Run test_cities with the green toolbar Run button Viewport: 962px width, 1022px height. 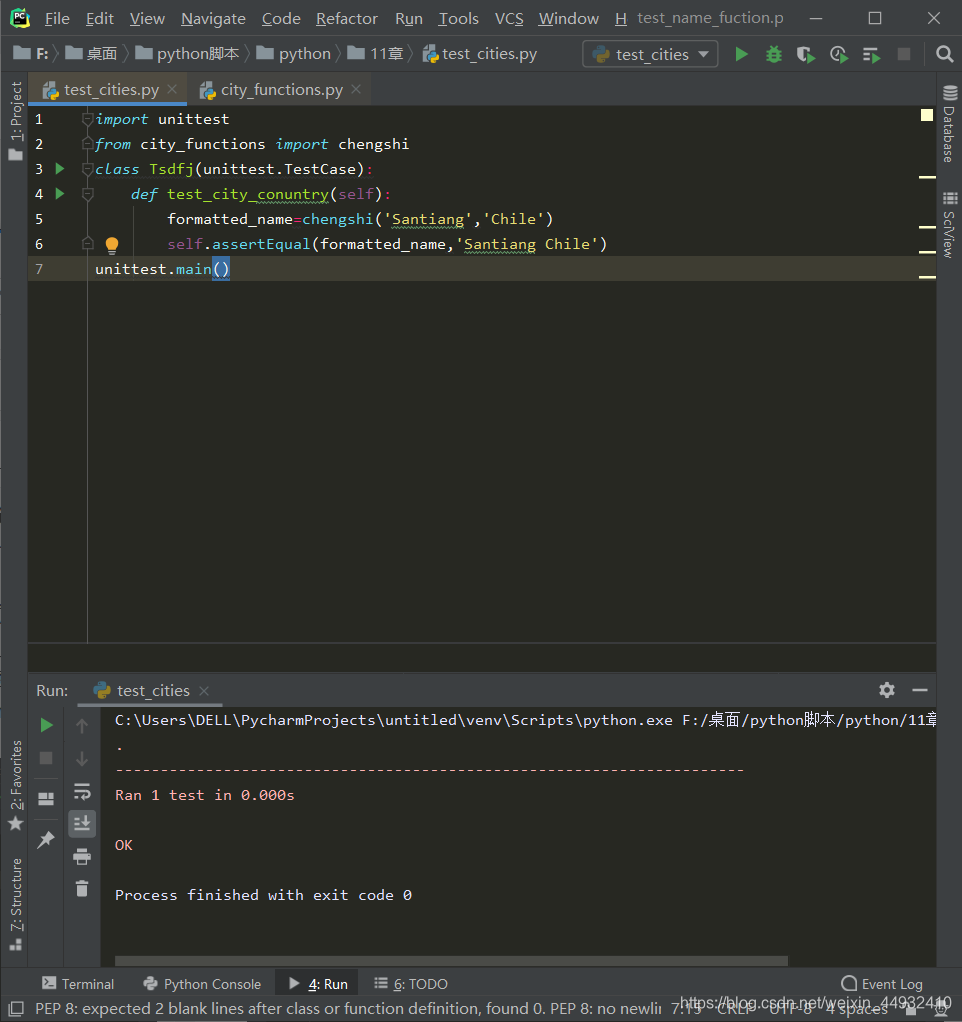742,54
